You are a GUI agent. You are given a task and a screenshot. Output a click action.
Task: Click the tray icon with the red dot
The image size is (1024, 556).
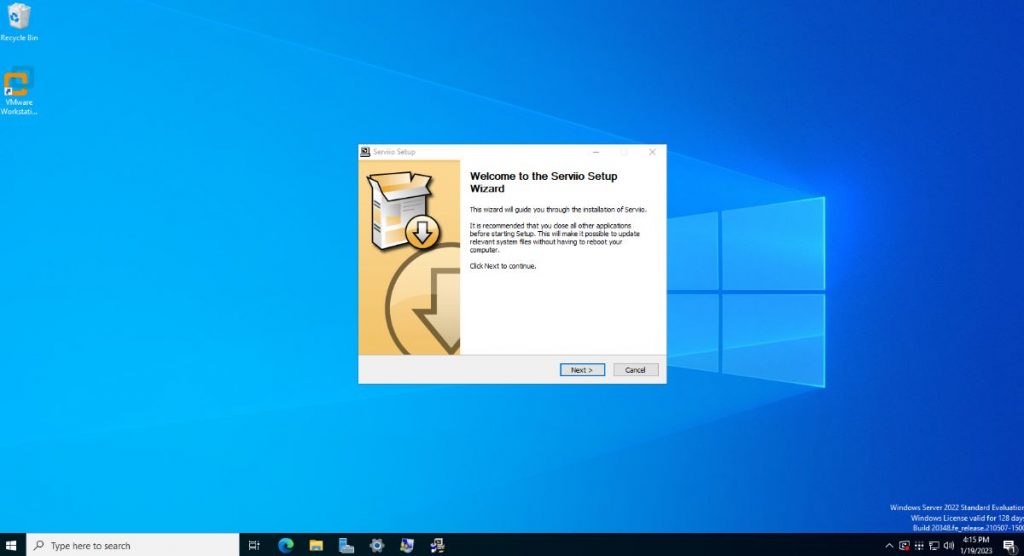pos(904,546)
